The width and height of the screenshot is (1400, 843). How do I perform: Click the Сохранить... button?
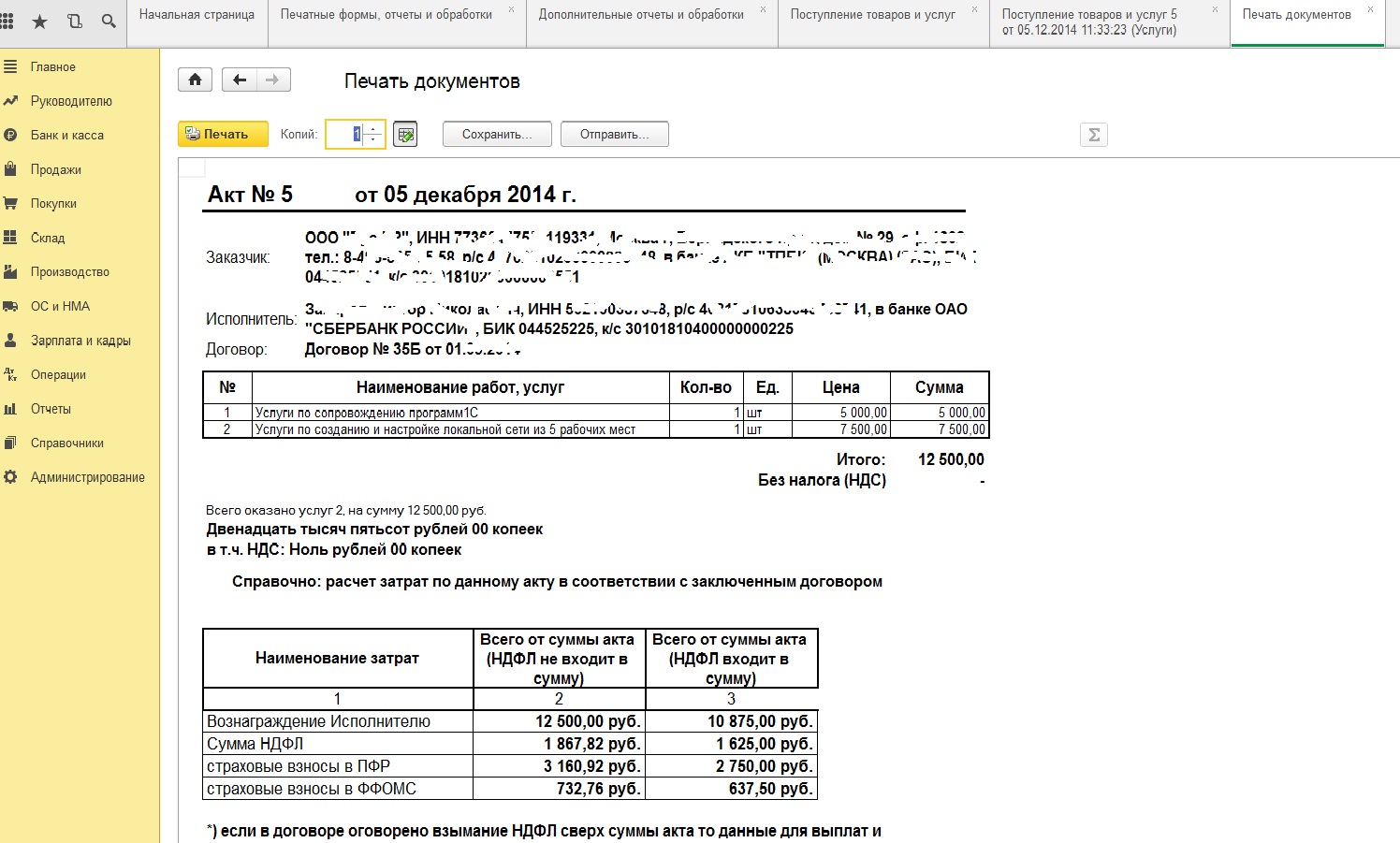point(497,135)
